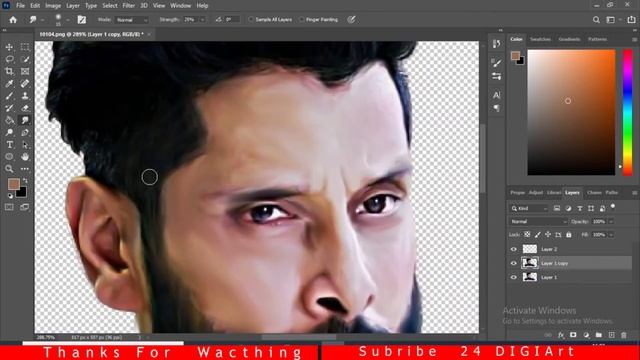Open the tool preset picker dropdown

[x=43, y=20]
